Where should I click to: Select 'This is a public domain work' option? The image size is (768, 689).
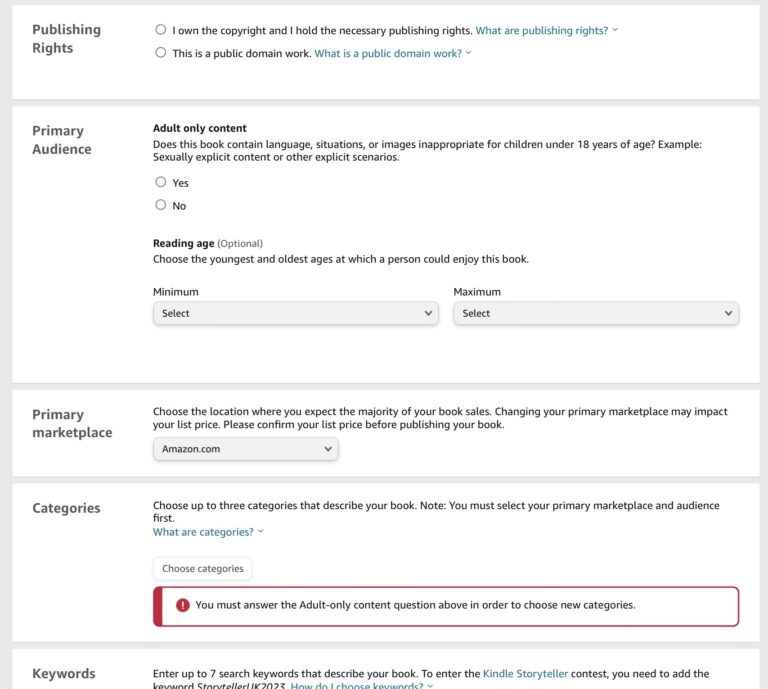(161, 52)
